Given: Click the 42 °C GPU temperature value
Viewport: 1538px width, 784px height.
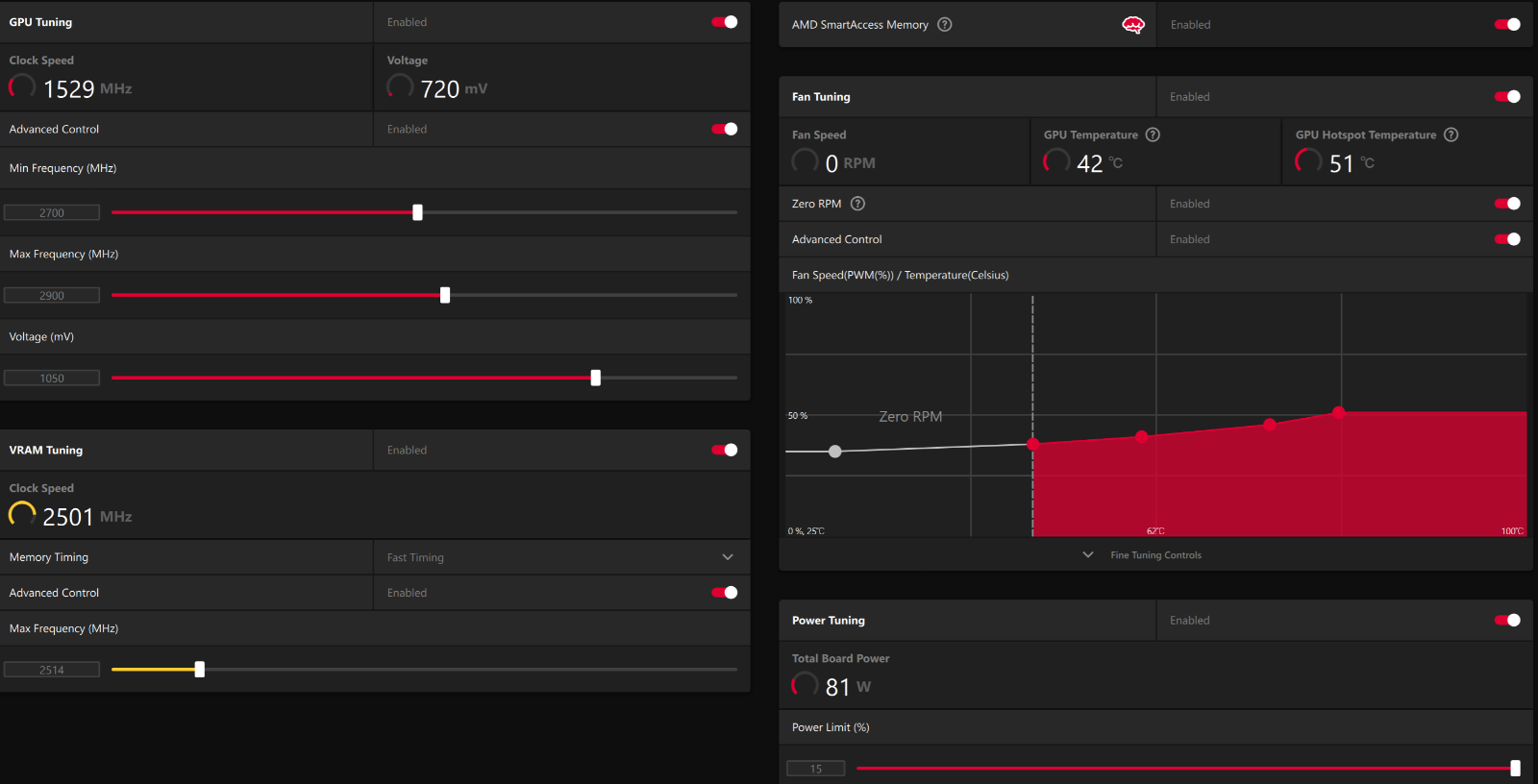Looking at the screenshot, I should [1100, 163].
